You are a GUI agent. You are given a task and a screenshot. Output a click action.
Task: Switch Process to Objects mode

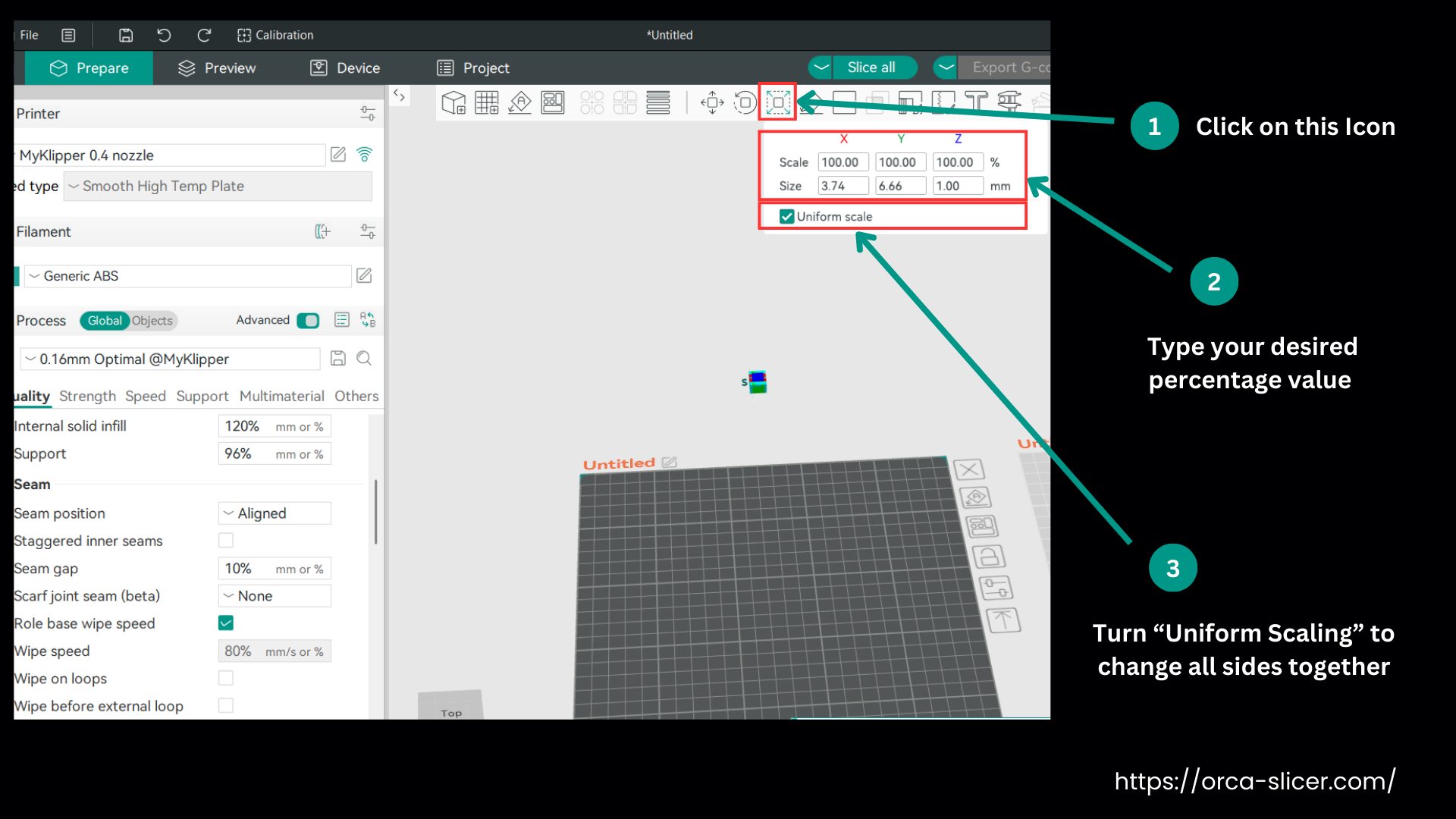point(152,321)
